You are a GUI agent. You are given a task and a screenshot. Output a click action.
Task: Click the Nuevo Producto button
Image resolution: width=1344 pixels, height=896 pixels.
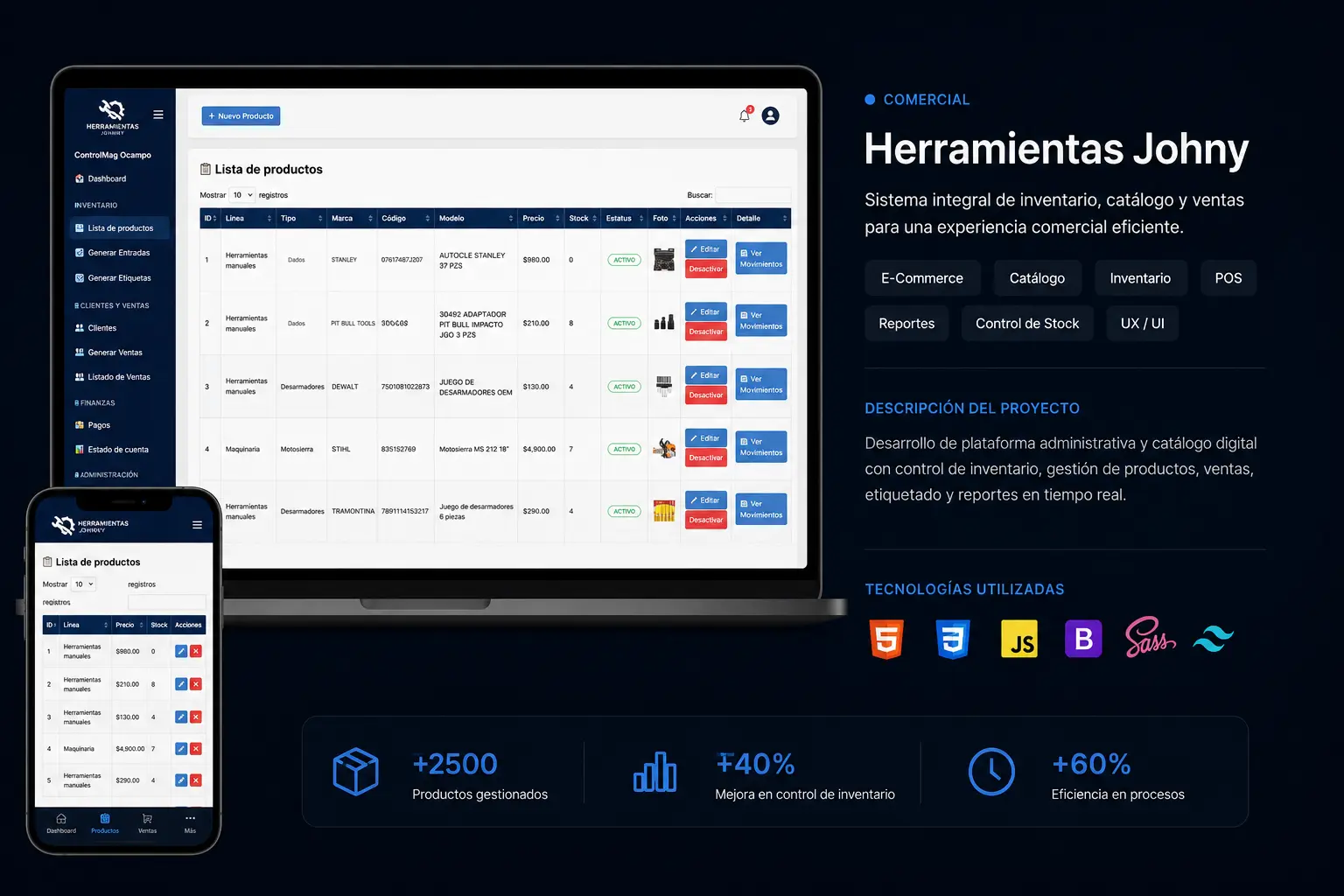[x=241, y=115]
